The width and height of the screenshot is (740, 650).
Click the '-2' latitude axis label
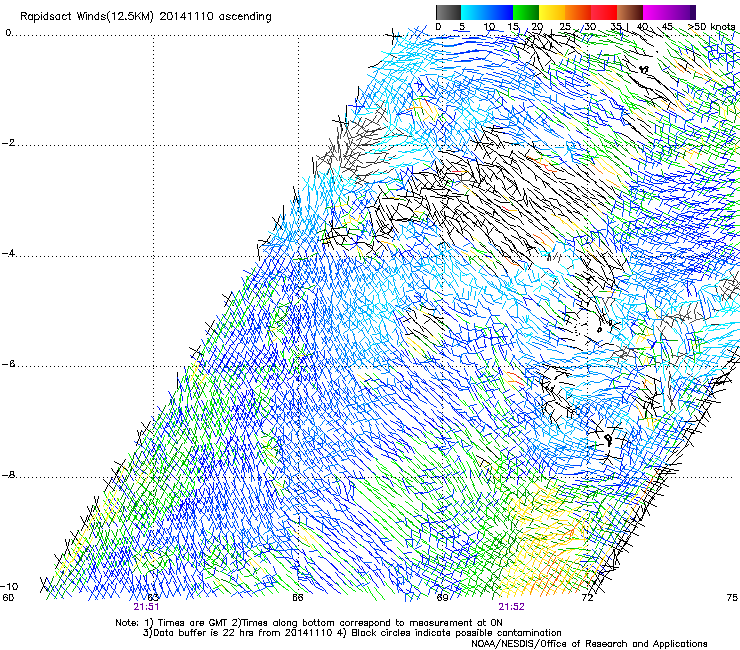tap(8, 143)
